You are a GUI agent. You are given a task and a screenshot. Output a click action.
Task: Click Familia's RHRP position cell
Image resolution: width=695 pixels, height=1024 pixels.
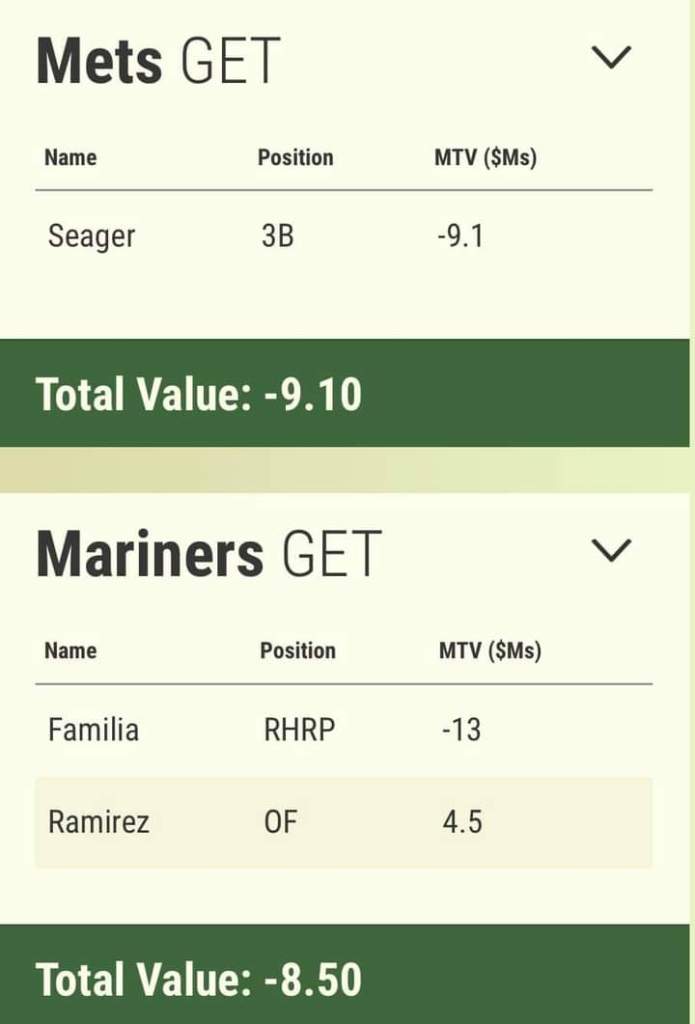tap(299, 730)
